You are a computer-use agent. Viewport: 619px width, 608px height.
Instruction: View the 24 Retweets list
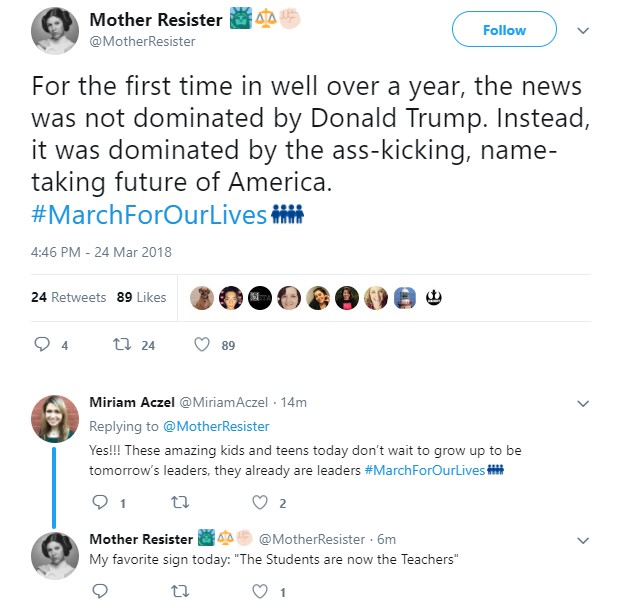tap(68, 297)
